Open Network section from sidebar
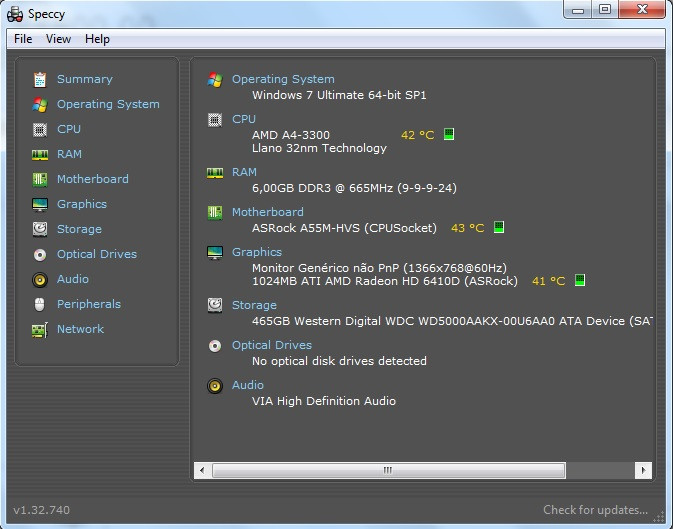The image size is (673, 529). 80,329
